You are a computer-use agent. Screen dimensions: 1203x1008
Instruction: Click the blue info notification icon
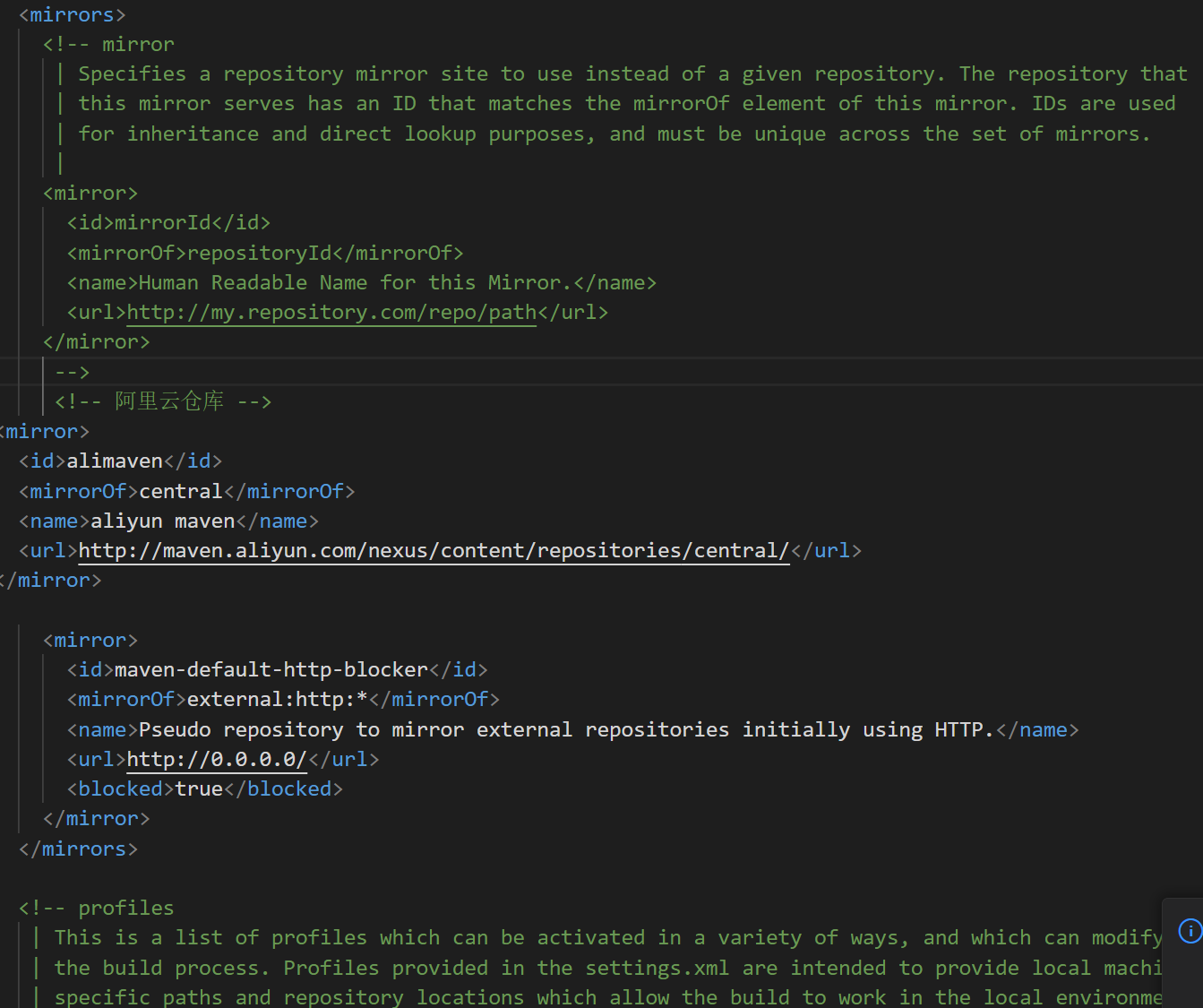tap(1190, 931)
